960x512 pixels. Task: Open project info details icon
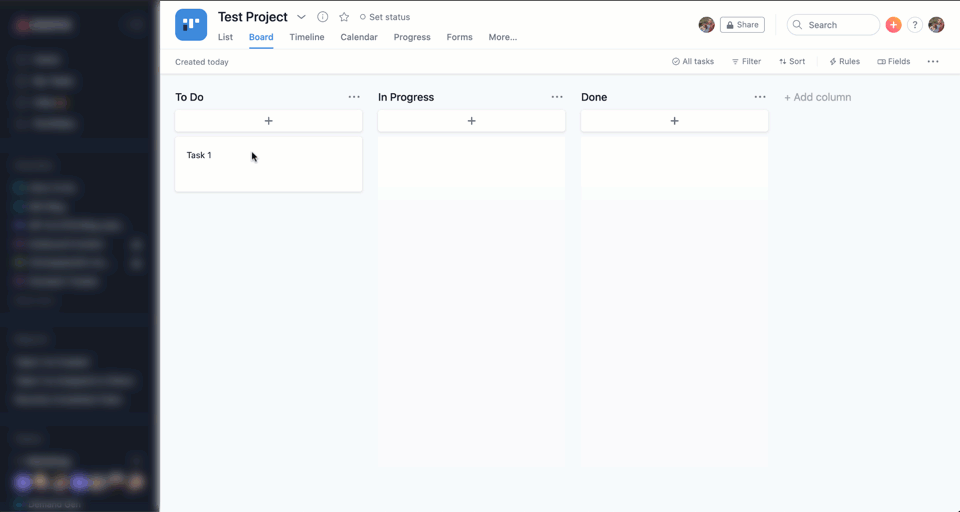[x=322, y=17]
